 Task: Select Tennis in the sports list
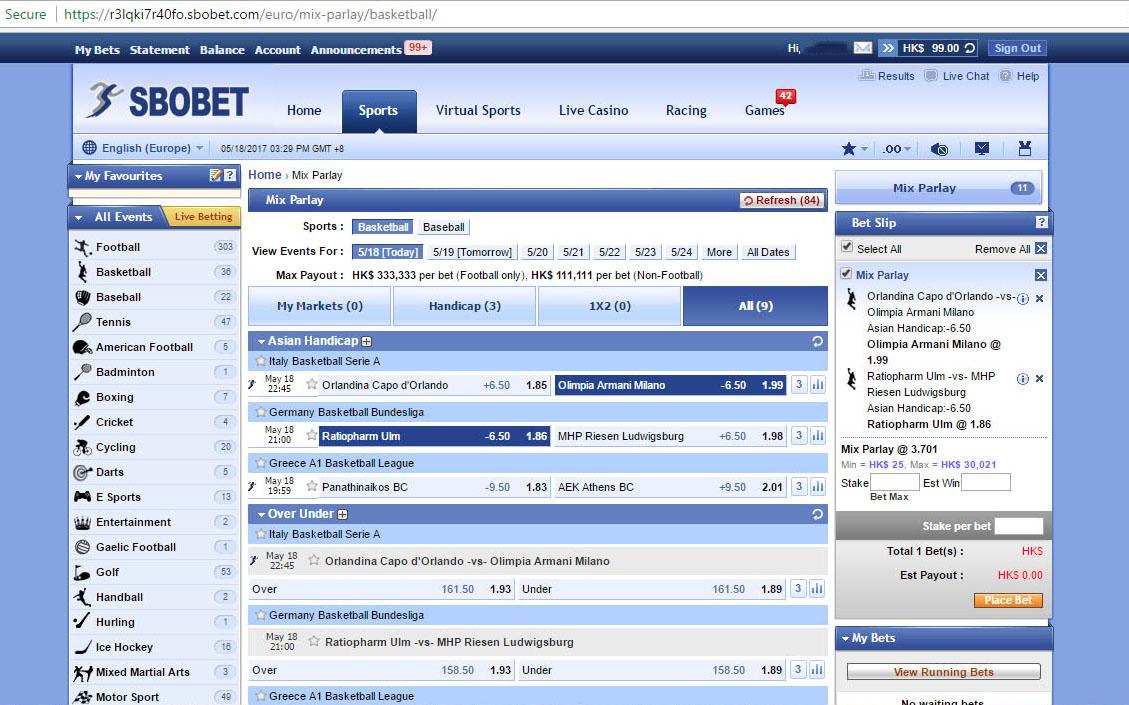pos(113,322)
